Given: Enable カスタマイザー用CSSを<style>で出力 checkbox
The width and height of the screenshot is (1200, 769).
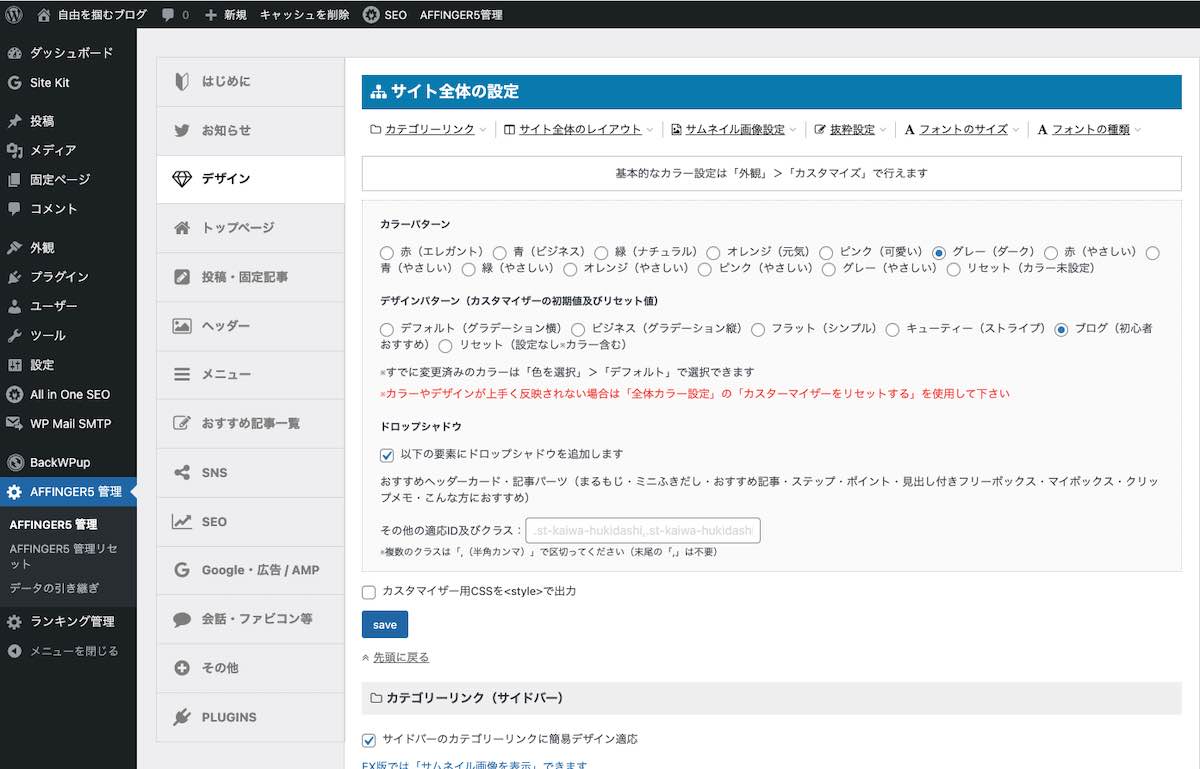Looking at the screenshot, I should click(369, 592).
